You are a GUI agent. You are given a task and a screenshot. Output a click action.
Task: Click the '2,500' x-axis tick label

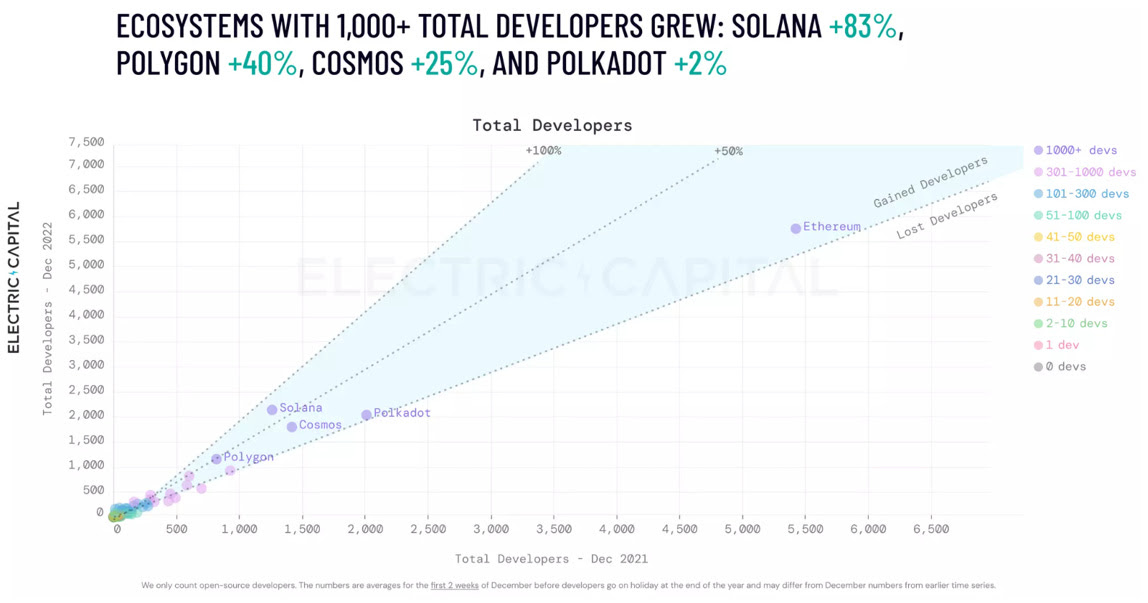428,529
